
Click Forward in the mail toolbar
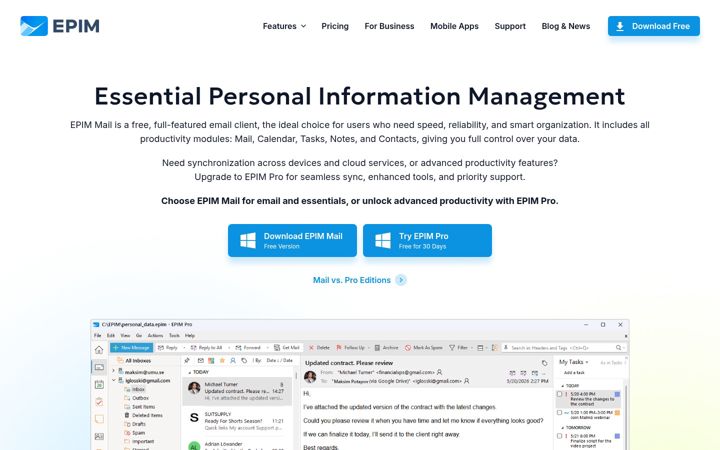click(248, 348)
